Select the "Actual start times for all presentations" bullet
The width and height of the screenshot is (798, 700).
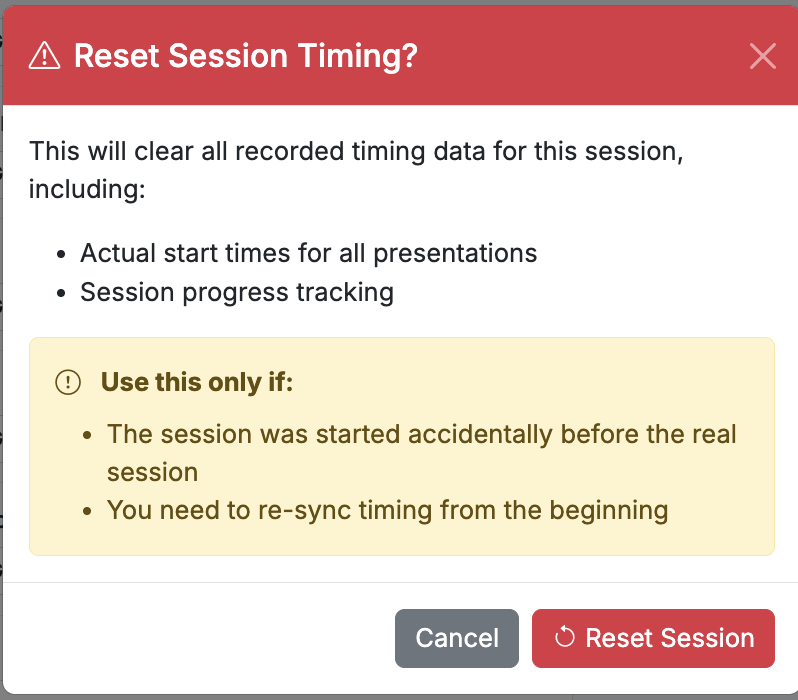click(308, 253)
